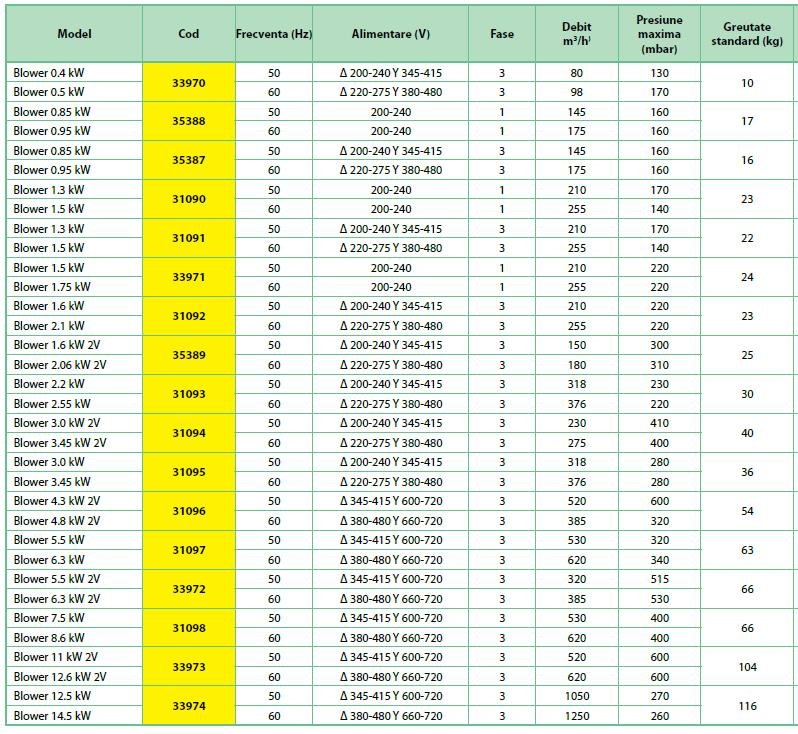Viewport: 798px width, 734px height.
Task: Select the 515 mbar pressure value
Action: click(x=658, y=579)
